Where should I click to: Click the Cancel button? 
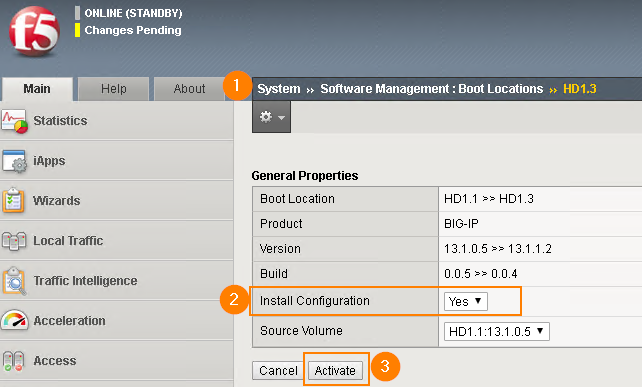pos(278,371)
